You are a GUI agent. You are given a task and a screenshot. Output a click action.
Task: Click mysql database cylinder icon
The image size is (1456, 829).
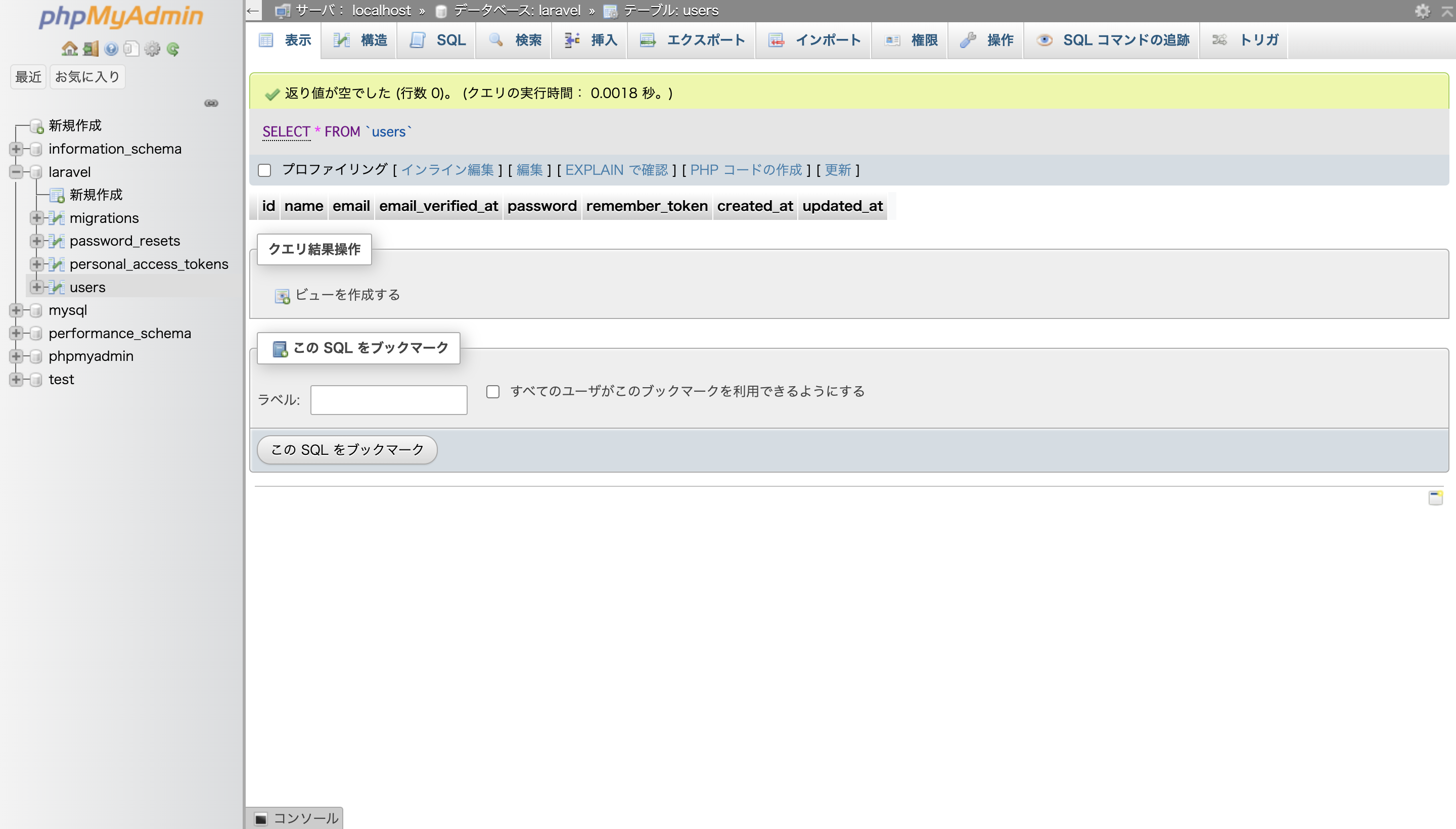(x=35, y=310)
